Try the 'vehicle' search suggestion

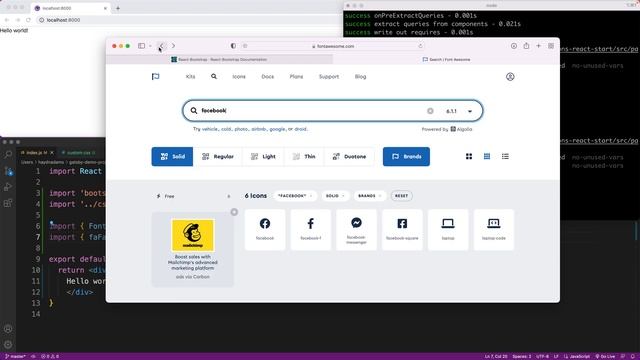click(x=210, y=129)
